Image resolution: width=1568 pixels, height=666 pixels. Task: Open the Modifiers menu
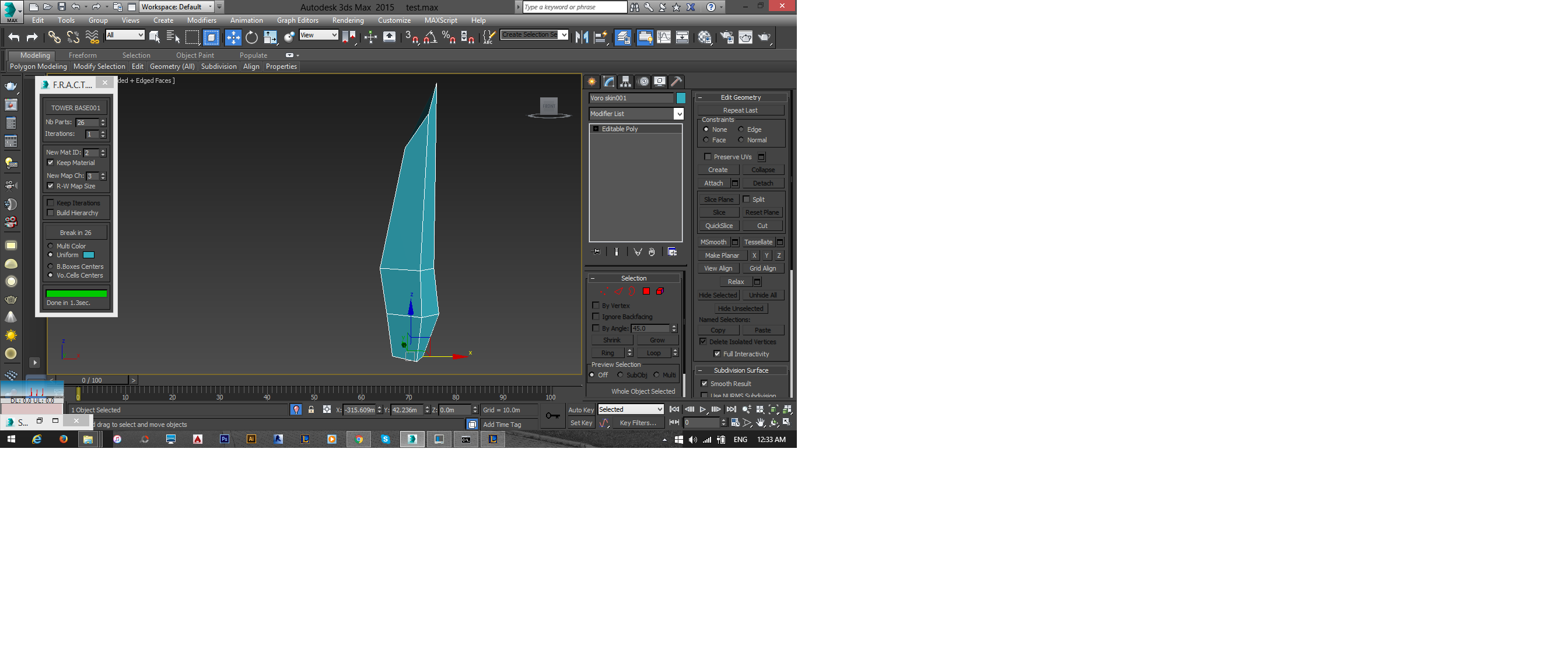(x=201, y=20)
